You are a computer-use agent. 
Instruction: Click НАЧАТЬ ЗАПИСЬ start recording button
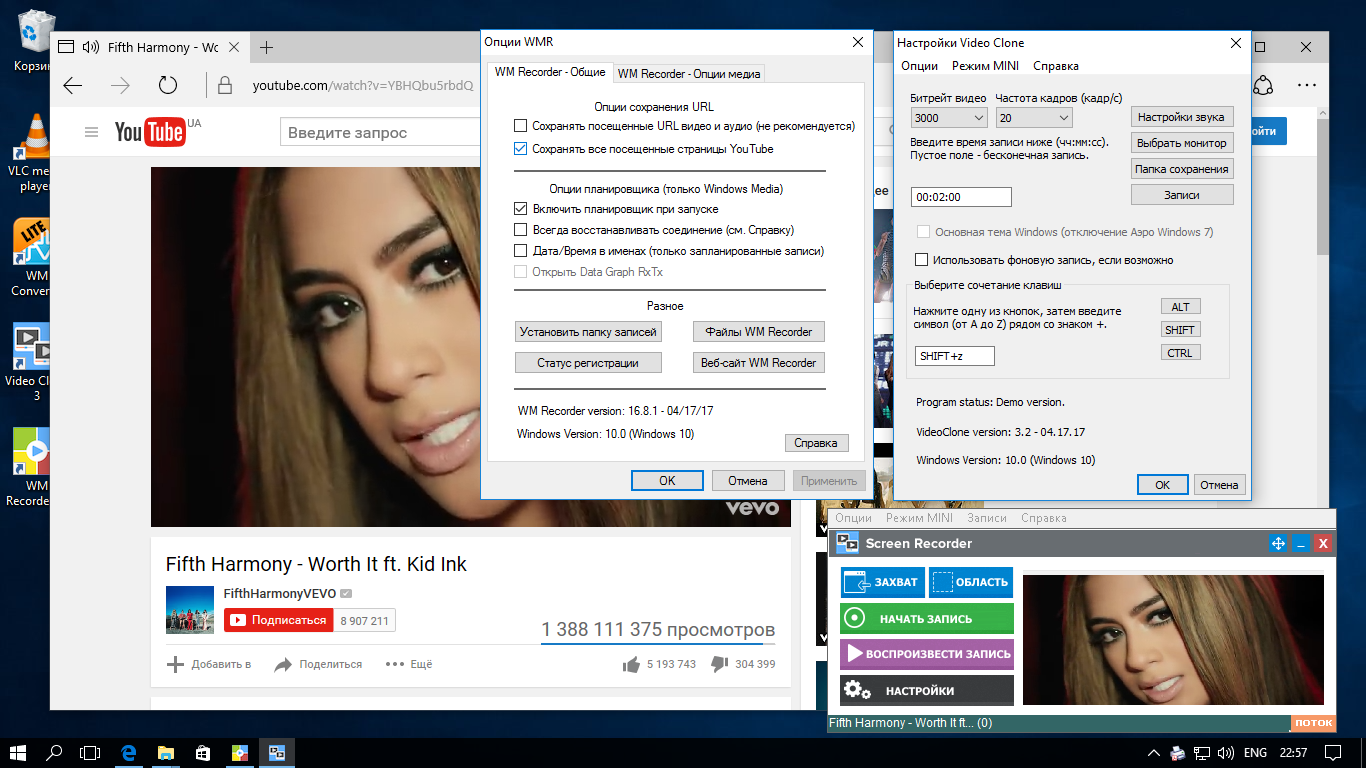(x=927, y=619)
